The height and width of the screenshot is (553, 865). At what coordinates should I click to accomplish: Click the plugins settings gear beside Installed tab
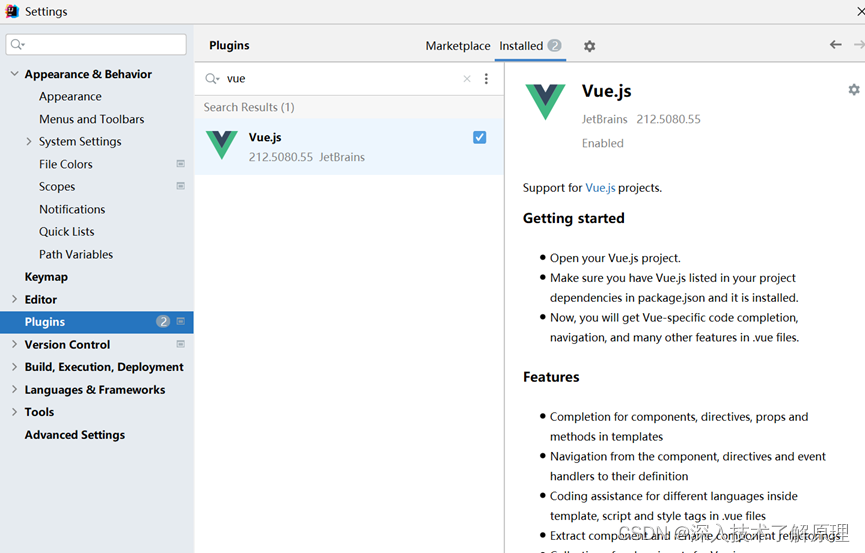click(x=589, y=46)
